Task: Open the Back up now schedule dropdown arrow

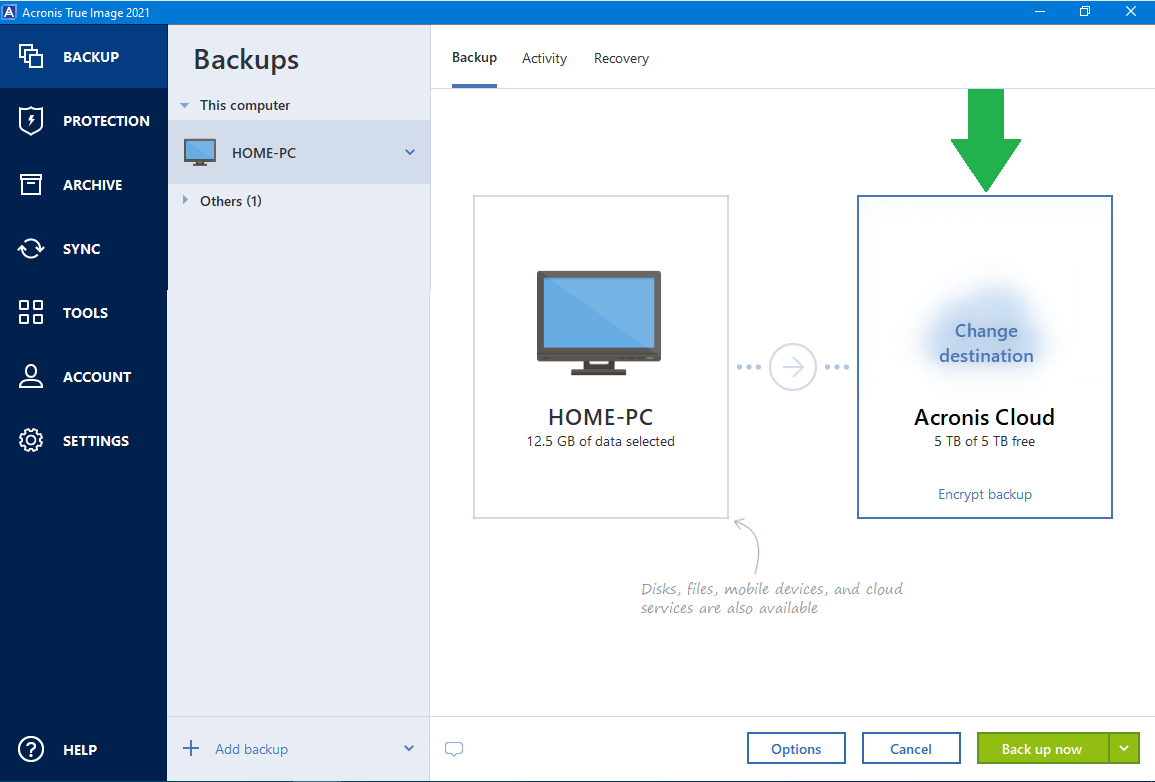Action: coord(1124,748)
